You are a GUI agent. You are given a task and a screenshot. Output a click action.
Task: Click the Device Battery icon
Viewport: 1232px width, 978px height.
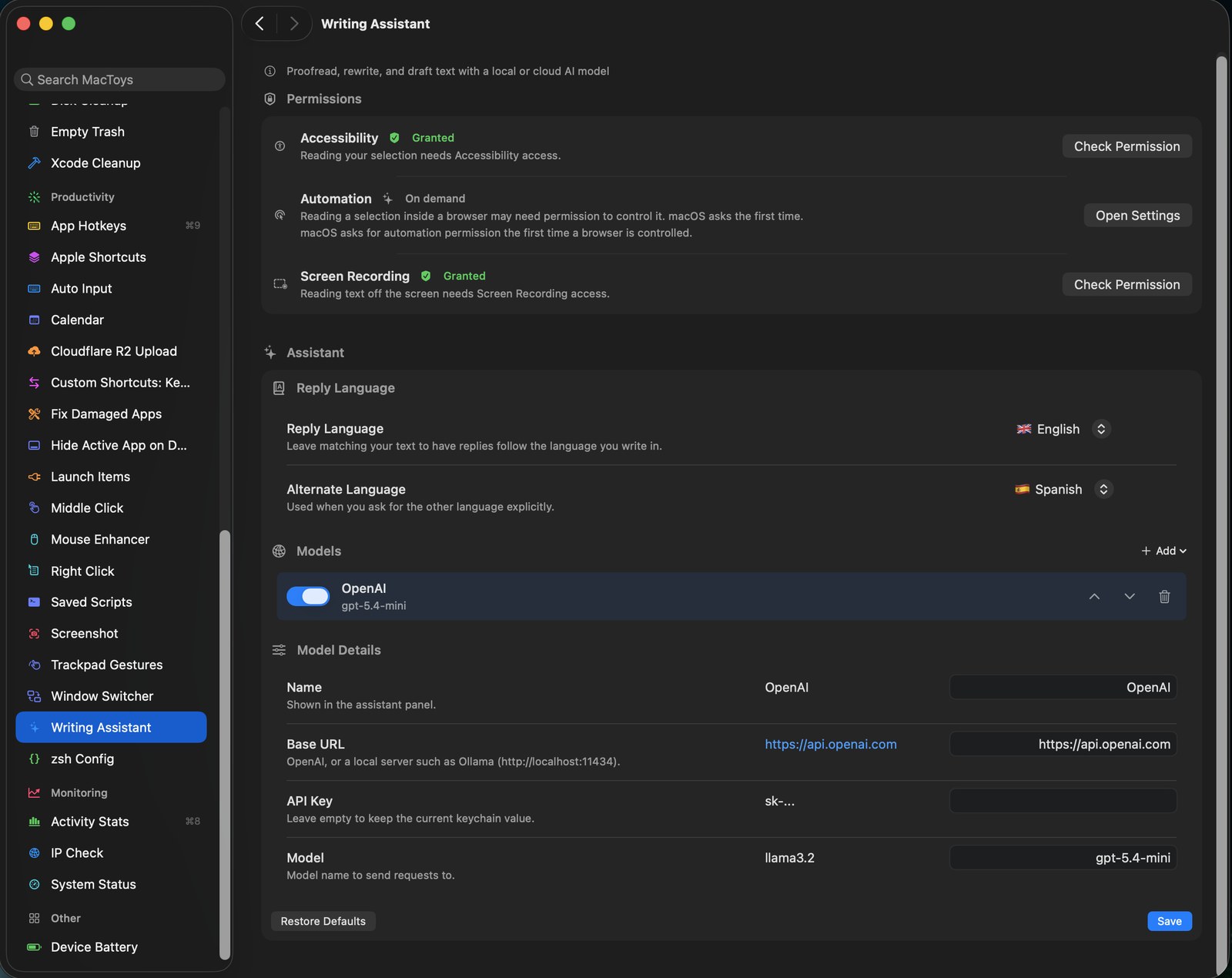[34, 947]
